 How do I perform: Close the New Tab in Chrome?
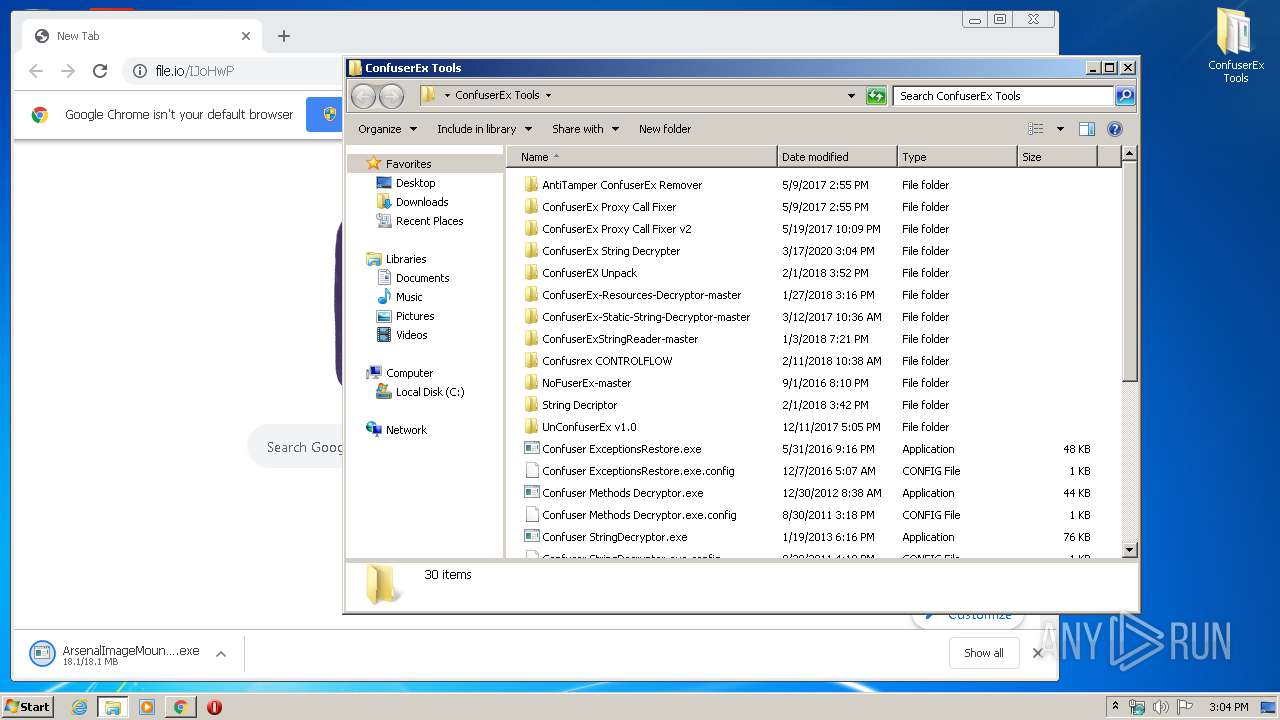point(246,36)
